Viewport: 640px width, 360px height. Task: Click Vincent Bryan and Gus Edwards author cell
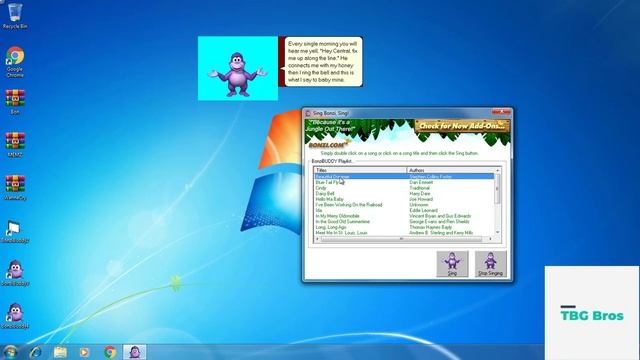440,216
